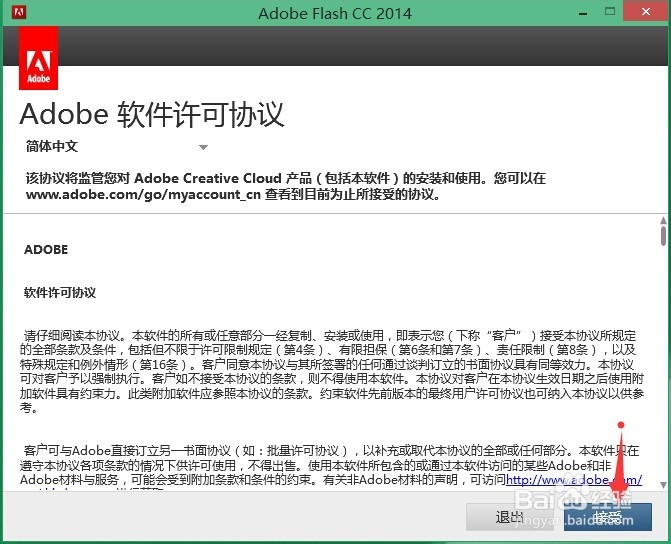The width and height of the screenshot is (671, 544).
Task: Open the http://www.adobe.com link
Action: coord(574,480)
